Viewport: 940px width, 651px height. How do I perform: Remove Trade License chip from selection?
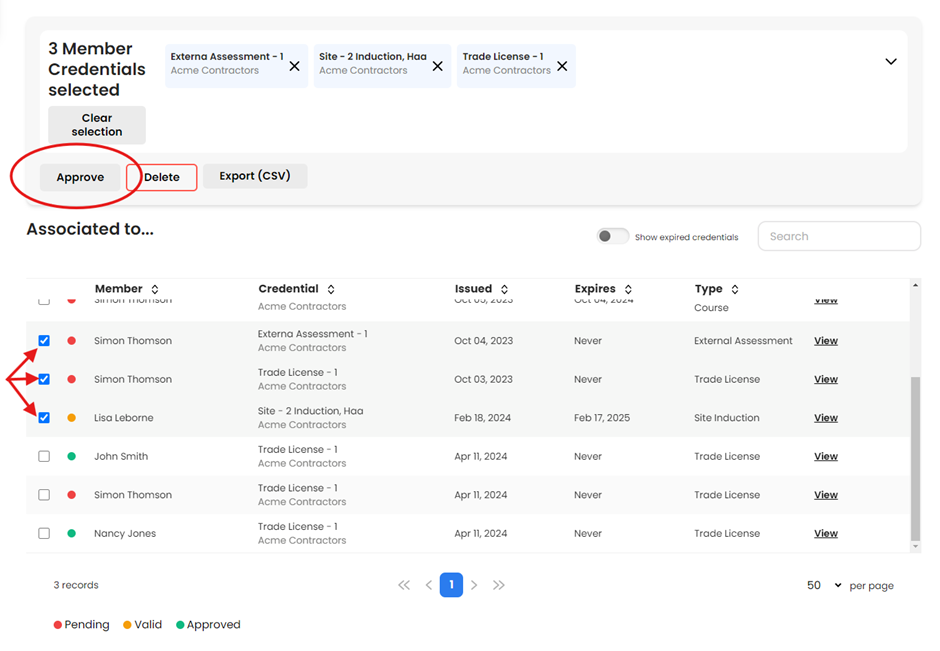point(562,67)
